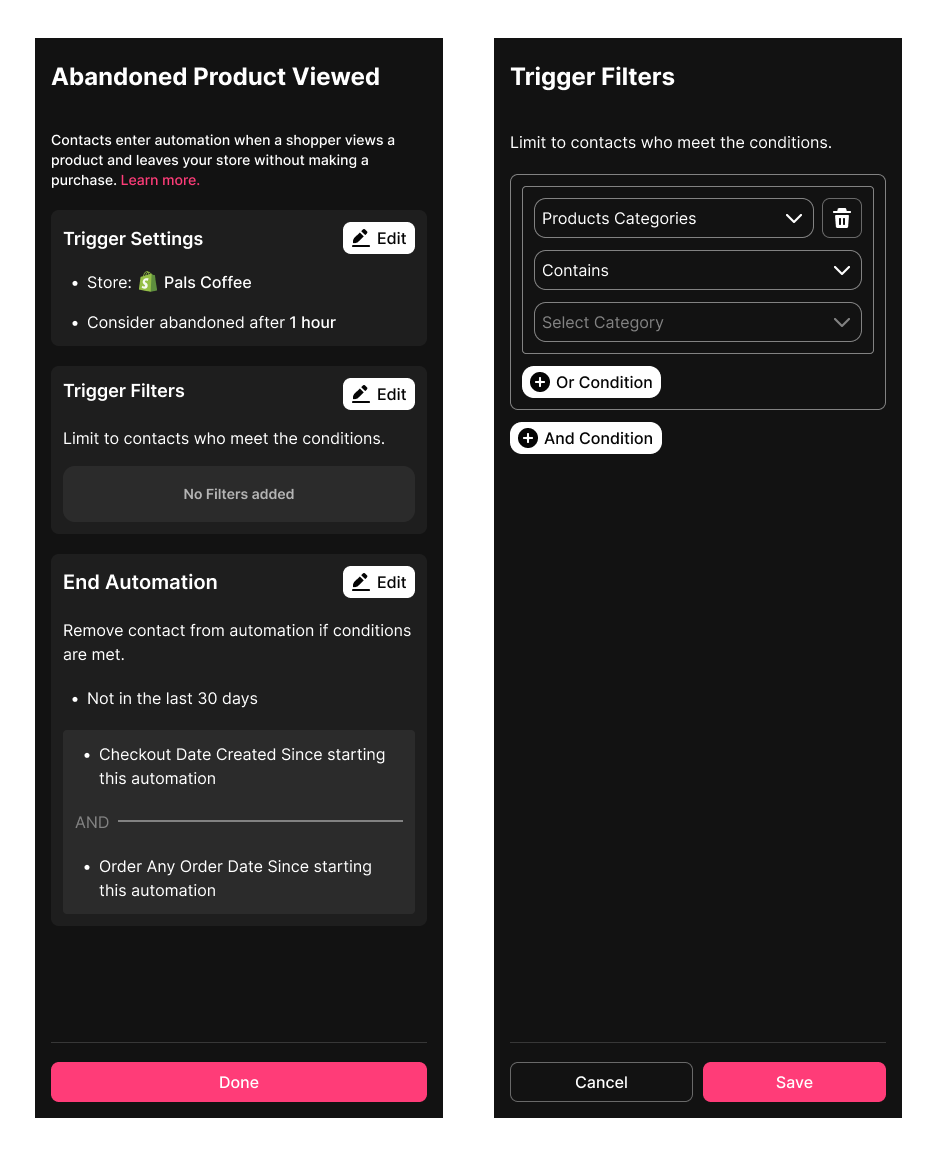This screenshot has height=1167, width=947.
Task: Click the pencil icon in the Trigger Filters card
Action: pos(361,394)
